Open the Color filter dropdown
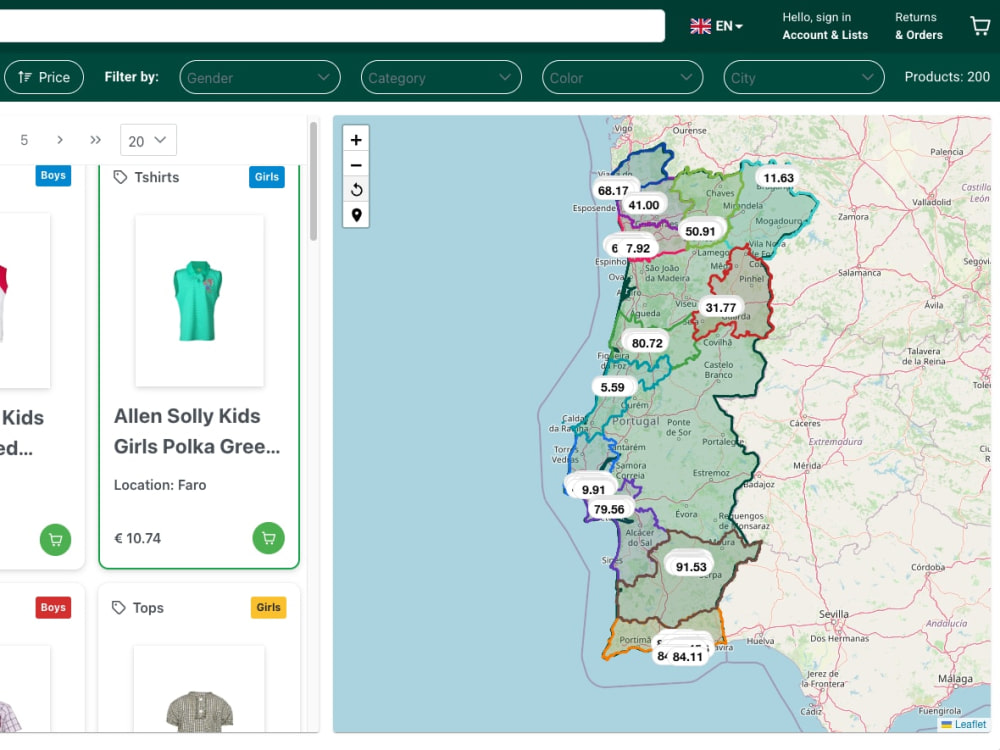This screenshot has height=750, width=1000. point(622,77)
